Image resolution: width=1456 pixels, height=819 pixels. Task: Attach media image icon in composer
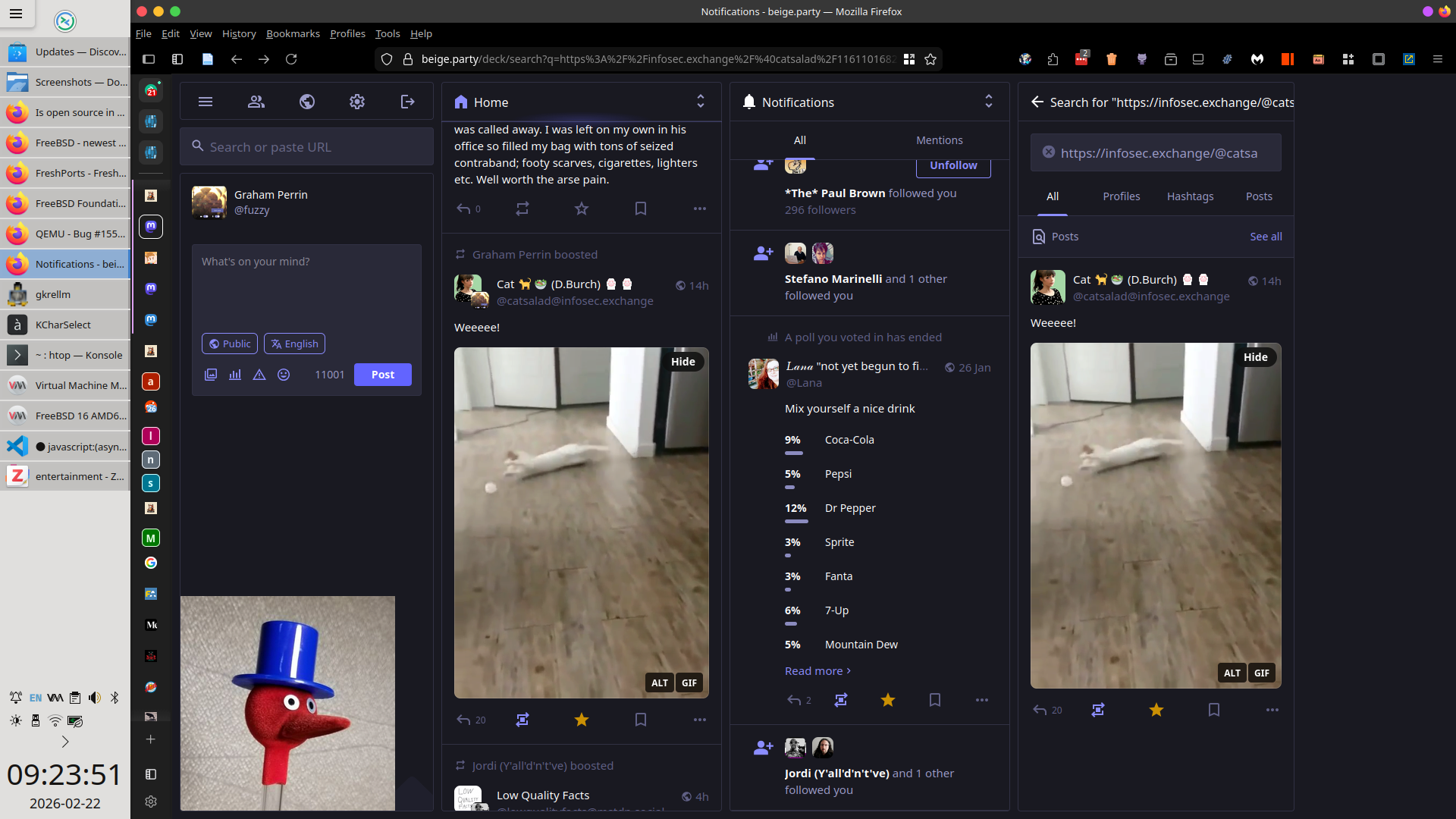tap(211, 375)
